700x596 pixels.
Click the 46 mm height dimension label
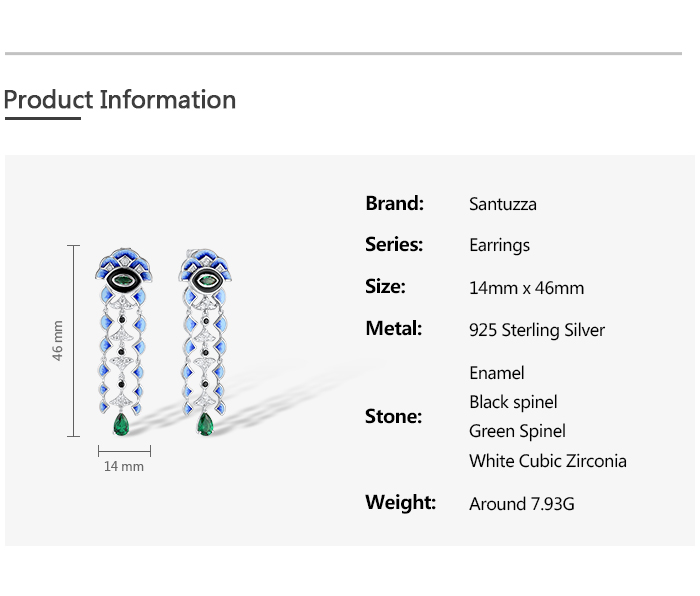(58, 341)
